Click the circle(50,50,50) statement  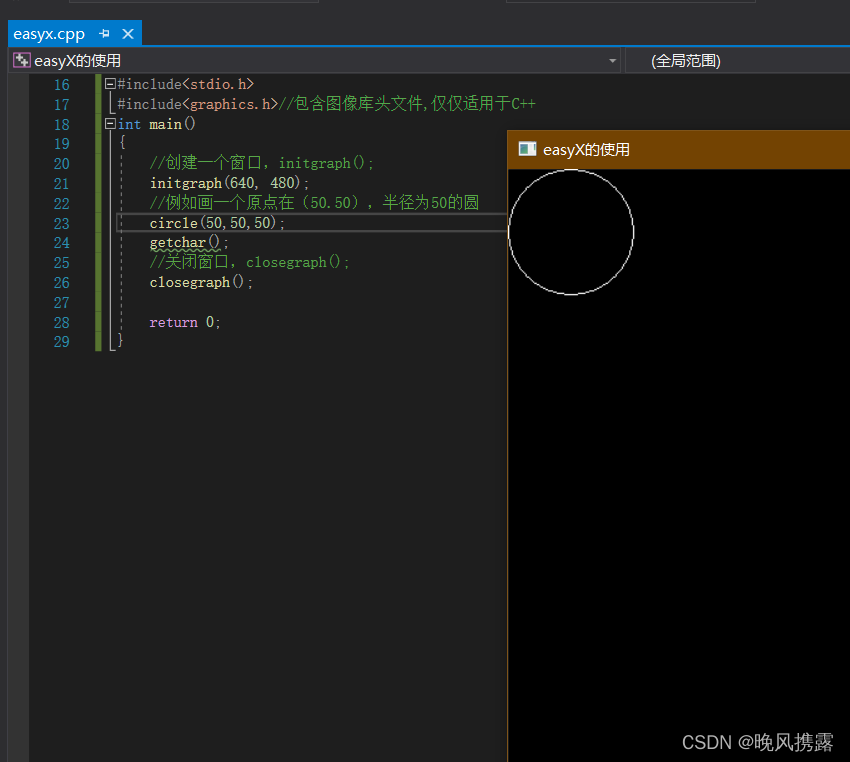pyautogui.click(x=217, y=223)
